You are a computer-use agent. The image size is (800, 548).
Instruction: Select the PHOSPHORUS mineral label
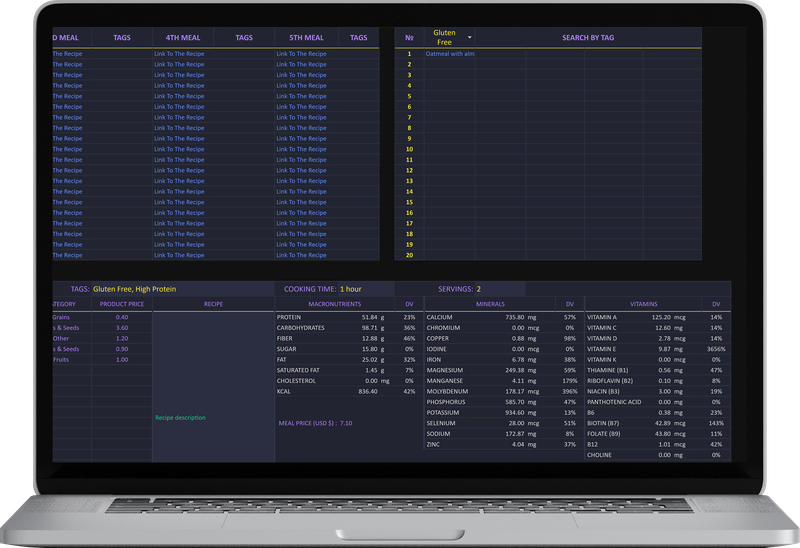(x=446, y=402)
